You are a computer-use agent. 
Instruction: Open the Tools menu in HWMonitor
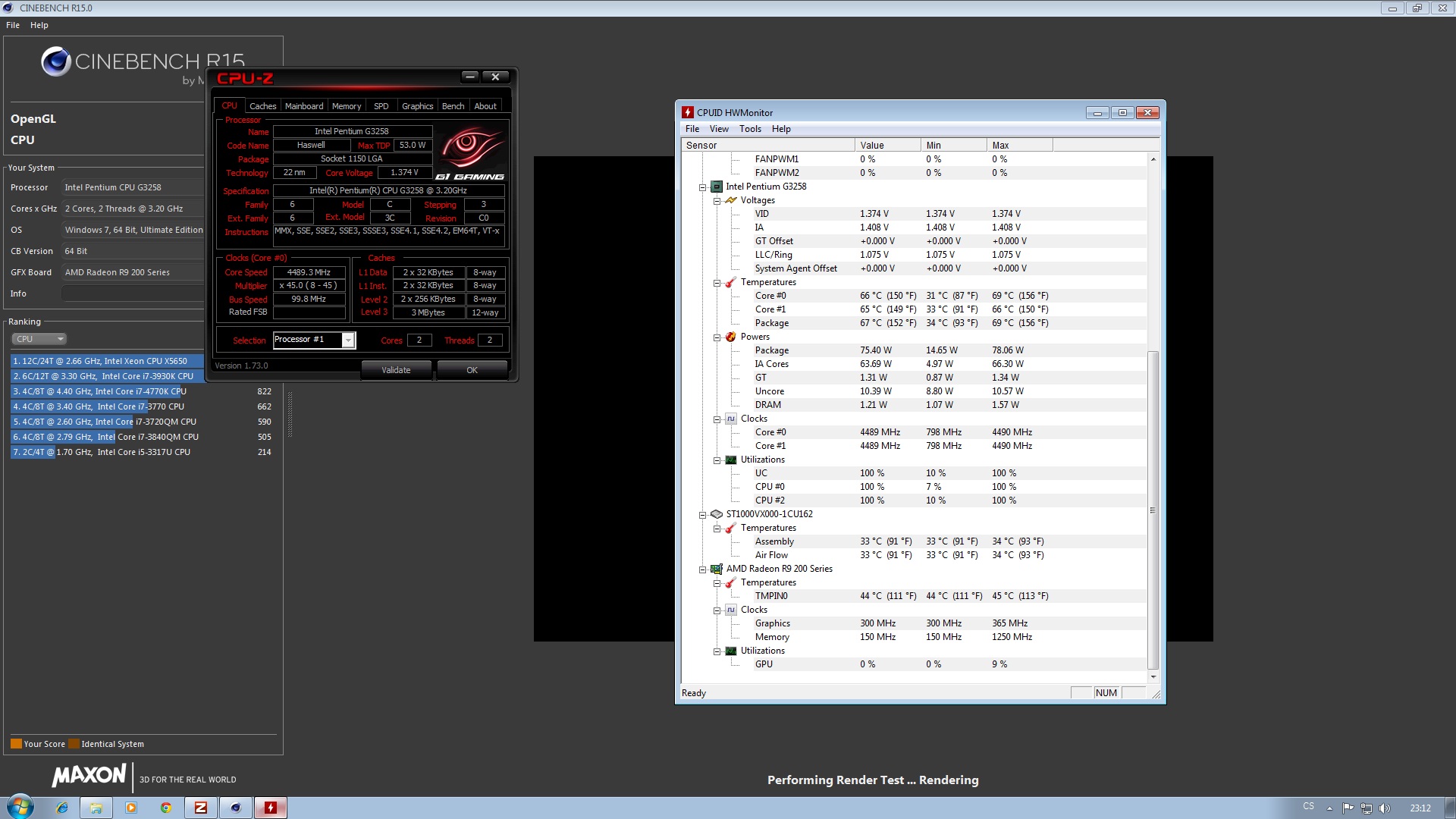[x=750, y=129]
